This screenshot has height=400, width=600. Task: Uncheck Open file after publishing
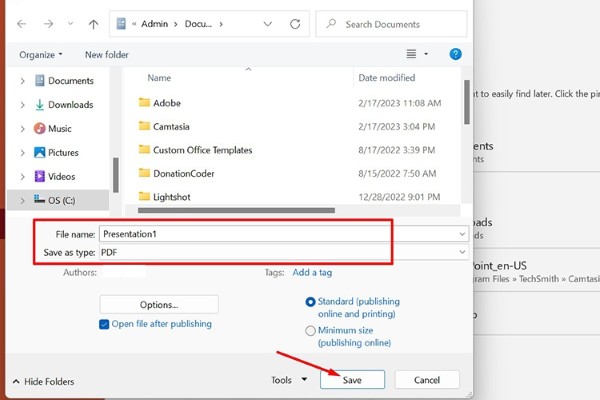[104, 324]
